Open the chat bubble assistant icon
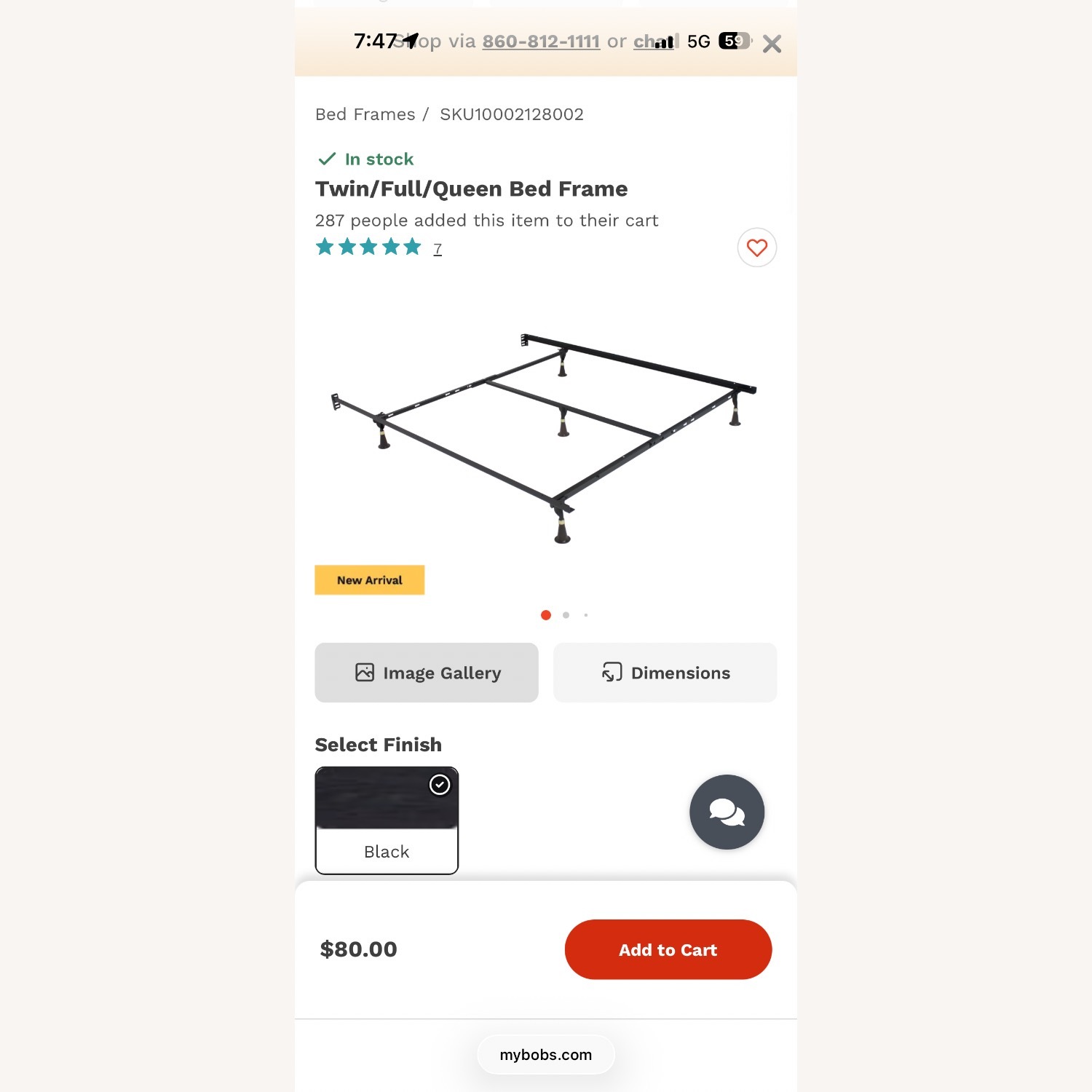 click(x=726, y=812)
